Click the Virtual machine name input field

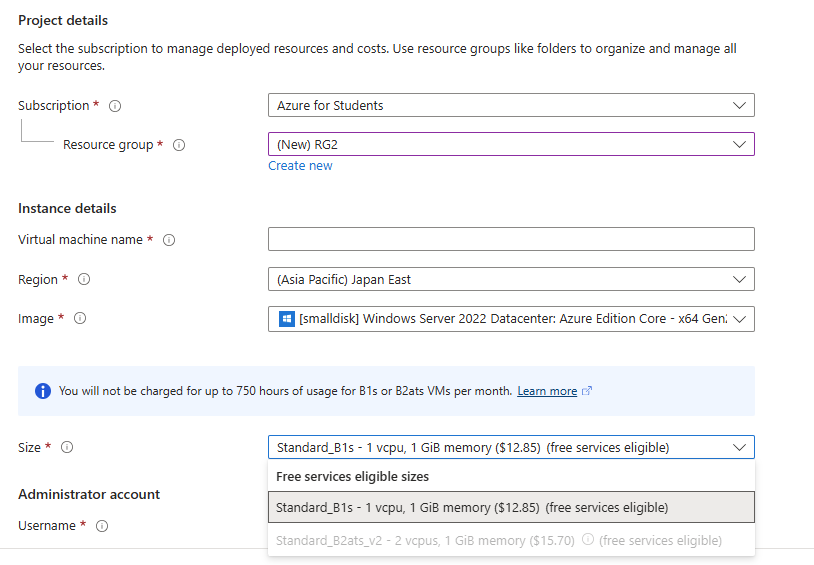coord(511,239)
